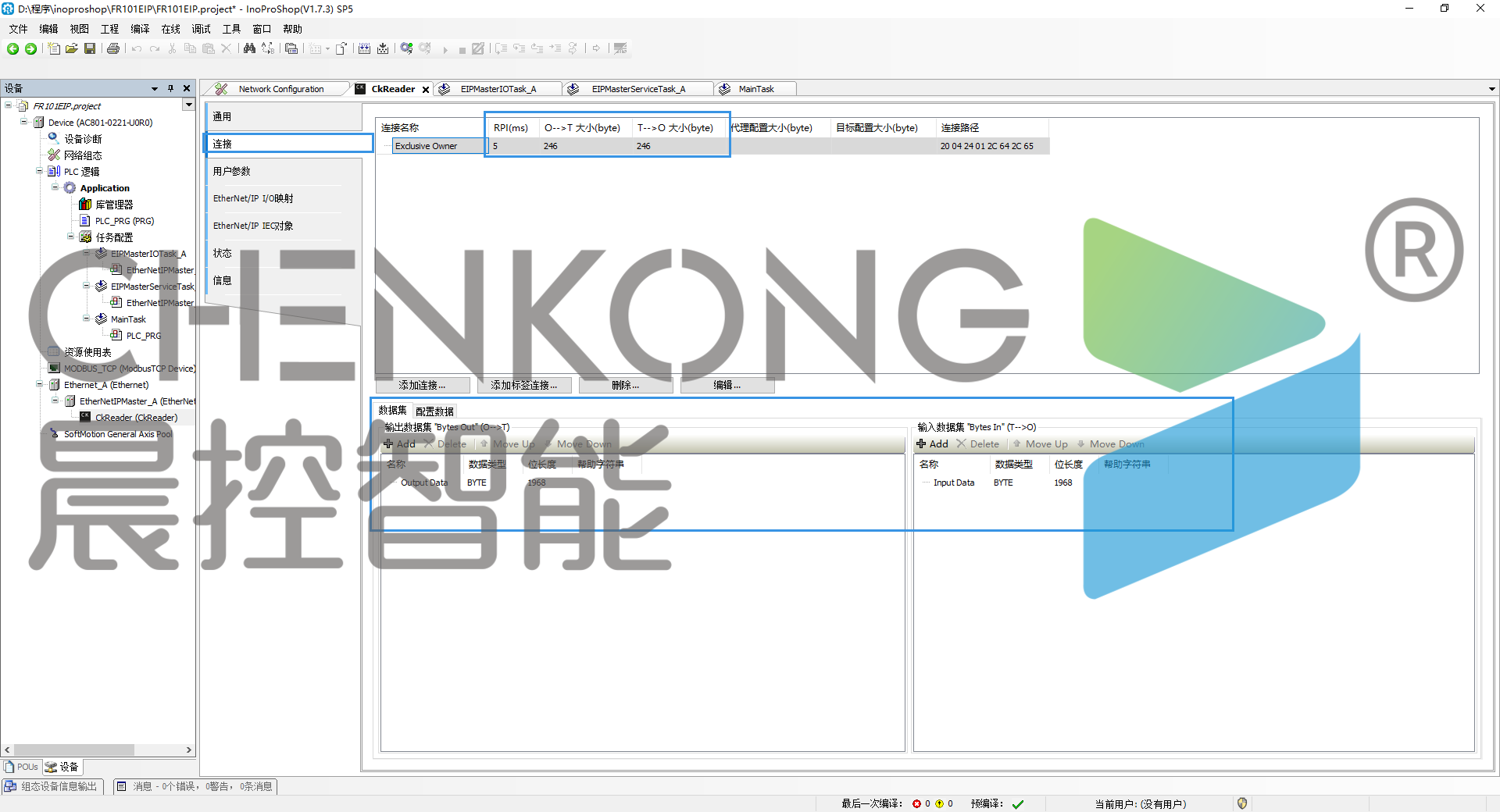
Task: Create a new project file
Action: point(54,48)
